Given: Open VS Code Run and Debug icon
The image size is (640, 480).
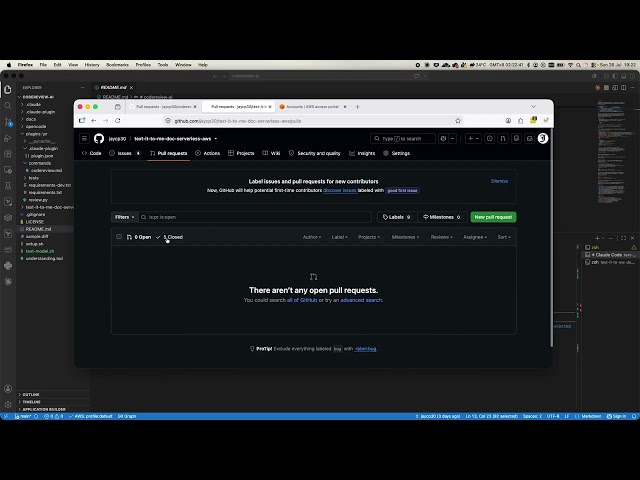Looking at the screenshot, I should point(8,138).
